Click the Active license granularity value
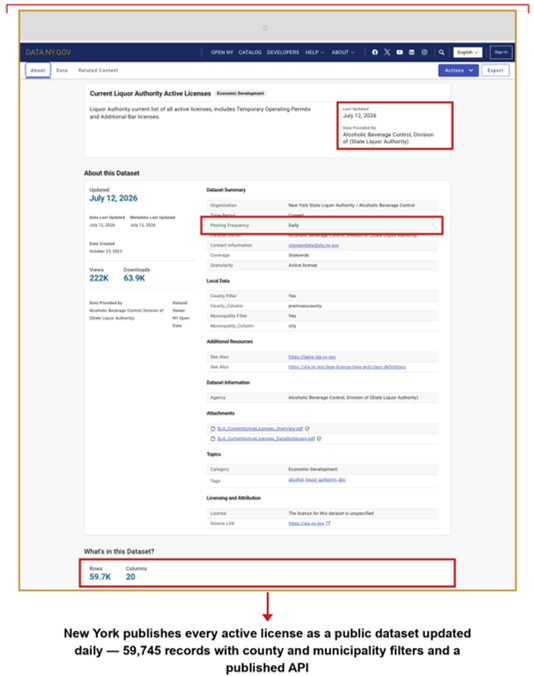 tap(303, 265)
